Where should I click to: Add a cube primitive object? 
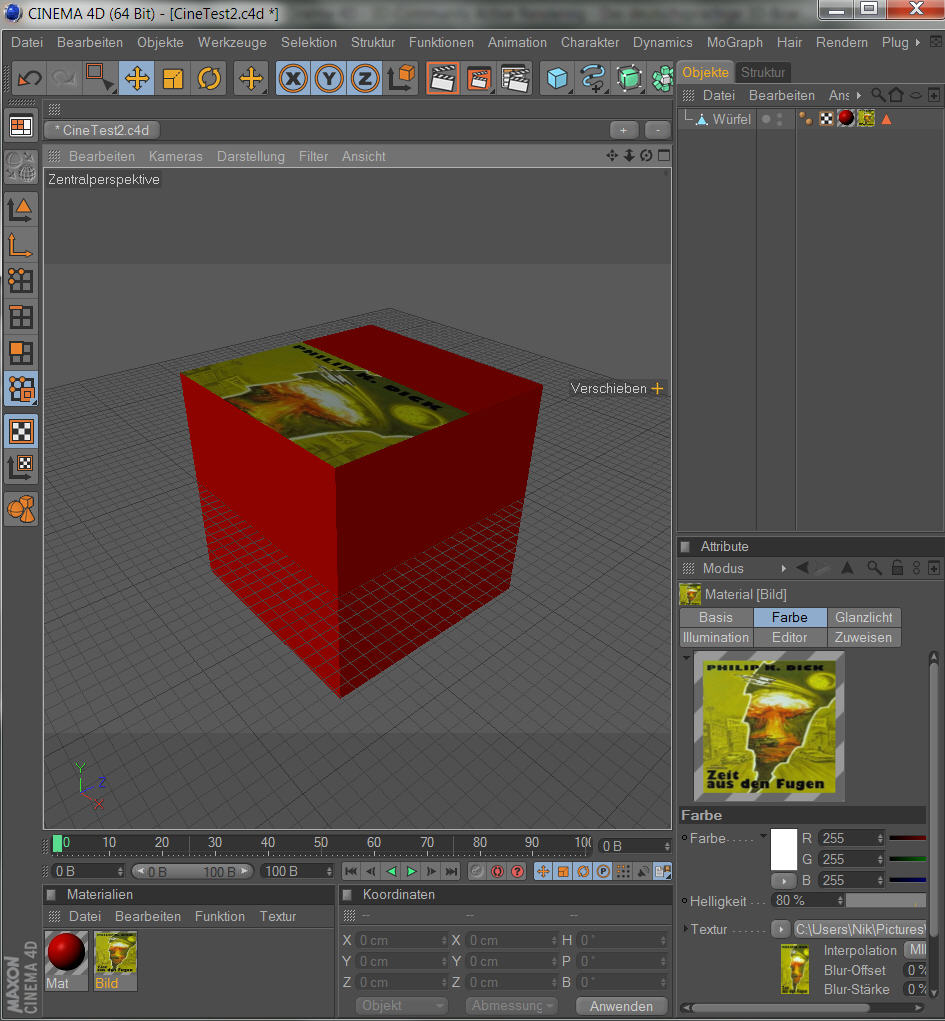(x=557, y=79)
